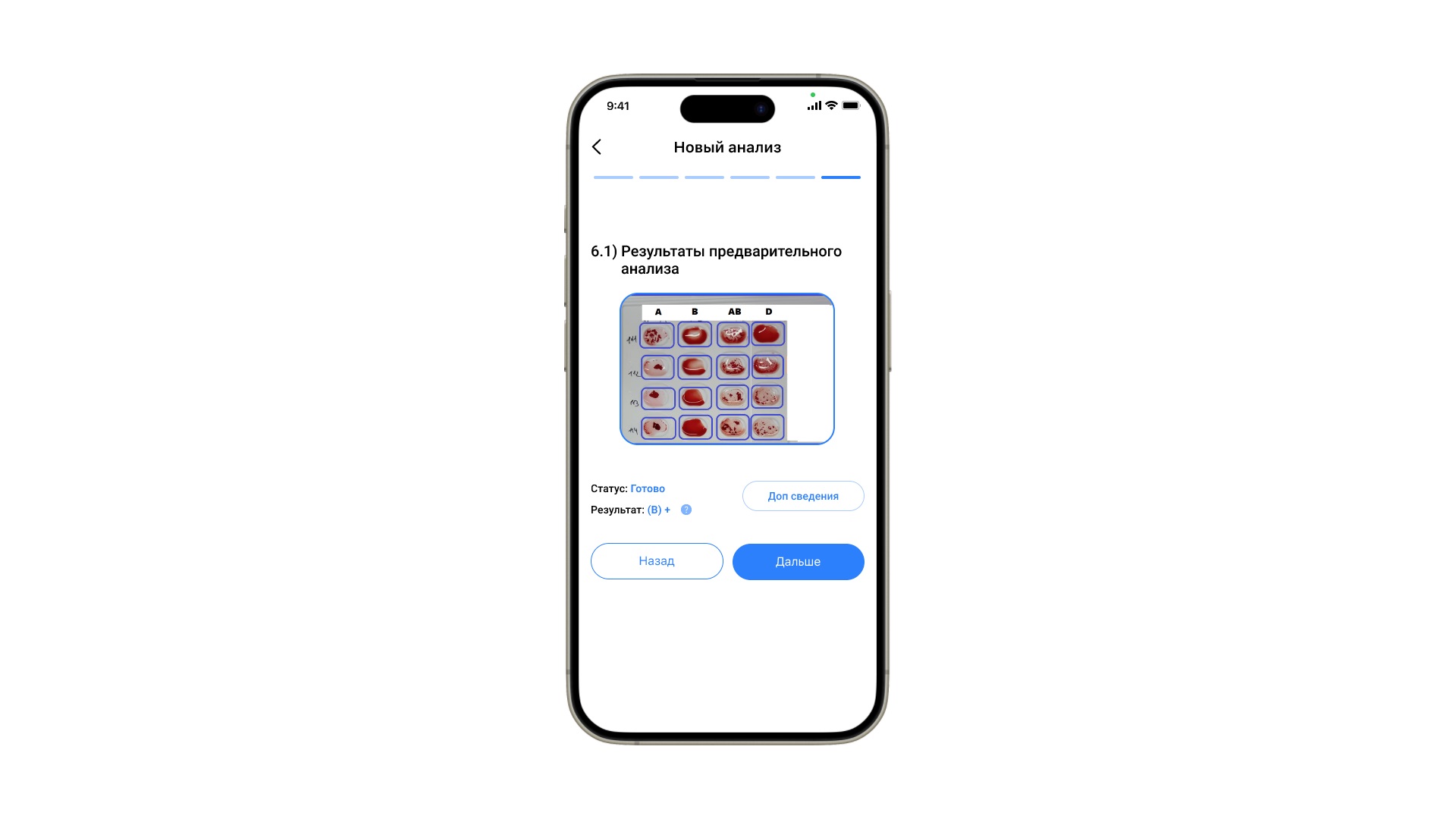Click the back arrow navigation icon
Viewport: 1456px width, 819px height.
pos(597,147)
